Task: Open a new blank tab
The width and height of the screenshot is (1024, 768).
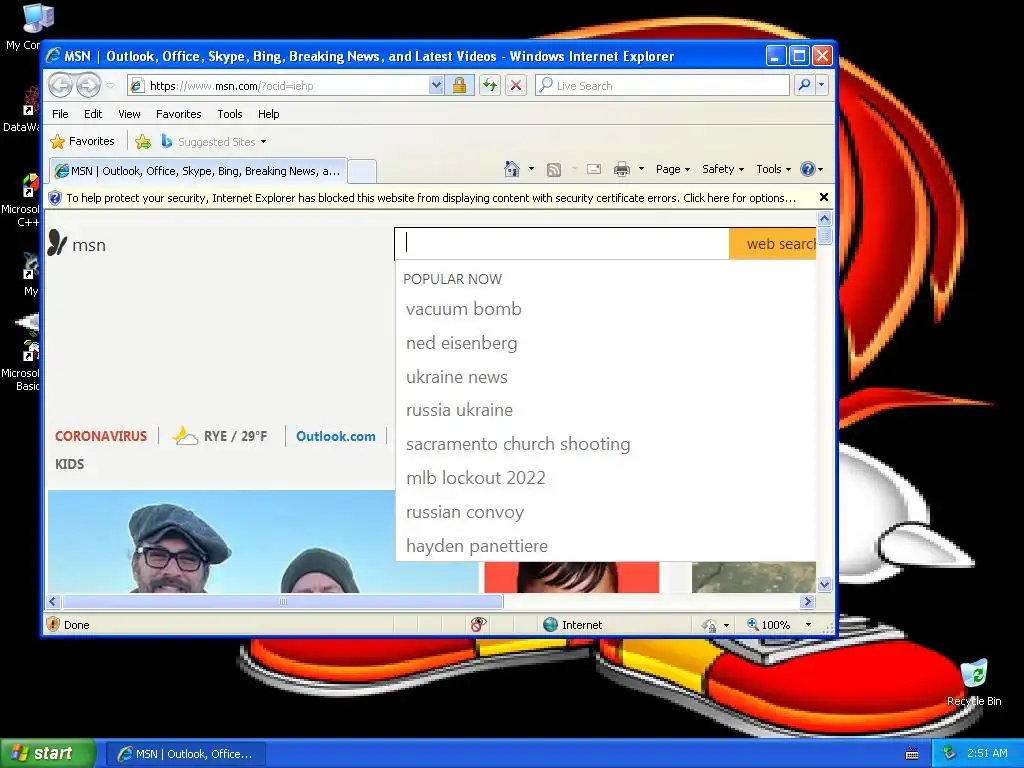Action: click(362, 172)
